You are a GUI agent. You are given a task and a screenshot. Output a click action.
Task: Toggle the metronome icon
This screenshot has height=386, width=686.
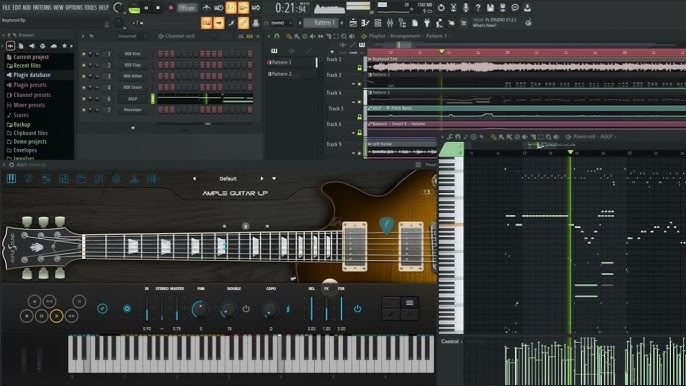pos(206,8)
